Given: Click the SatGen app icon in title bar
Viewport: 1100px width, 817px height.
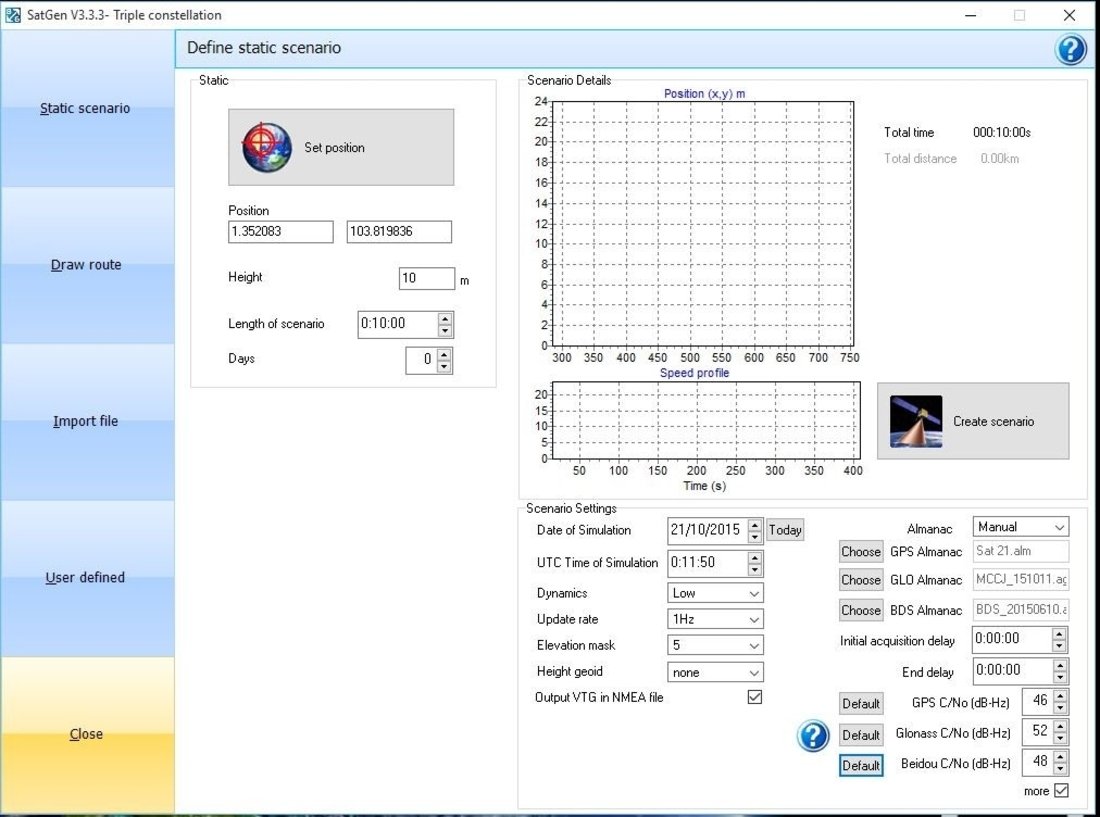Looking at the screenshot, I should point(13,15).
